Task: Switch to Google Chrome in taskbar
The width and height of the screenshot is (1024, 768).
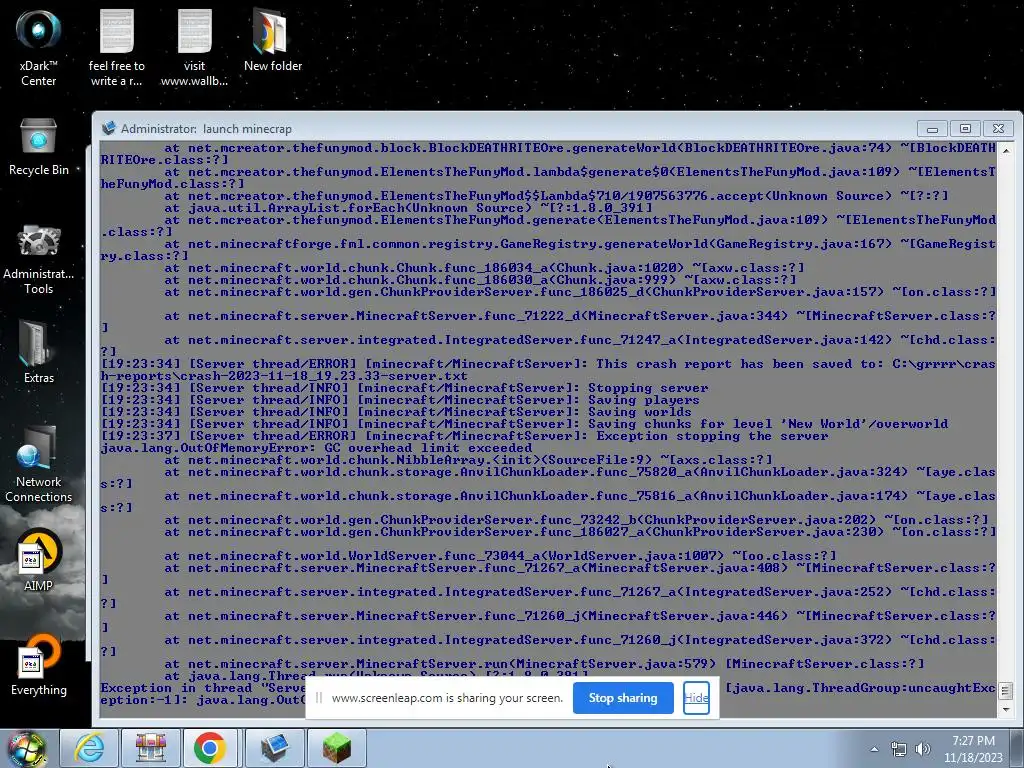Action: 210,748
